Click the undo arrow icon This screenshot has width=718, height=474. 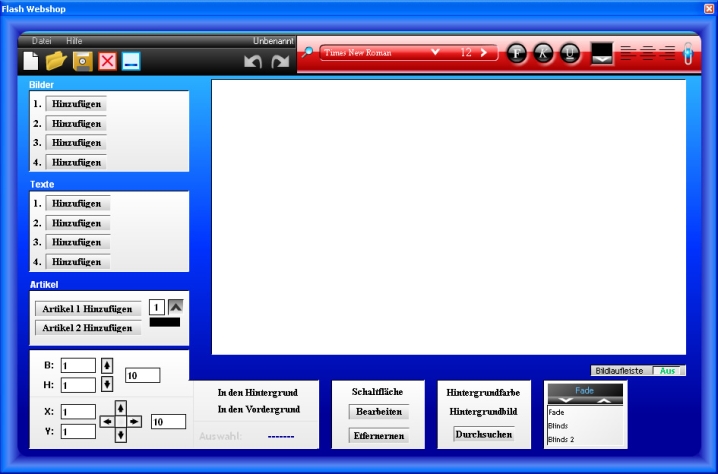point(254,62)
